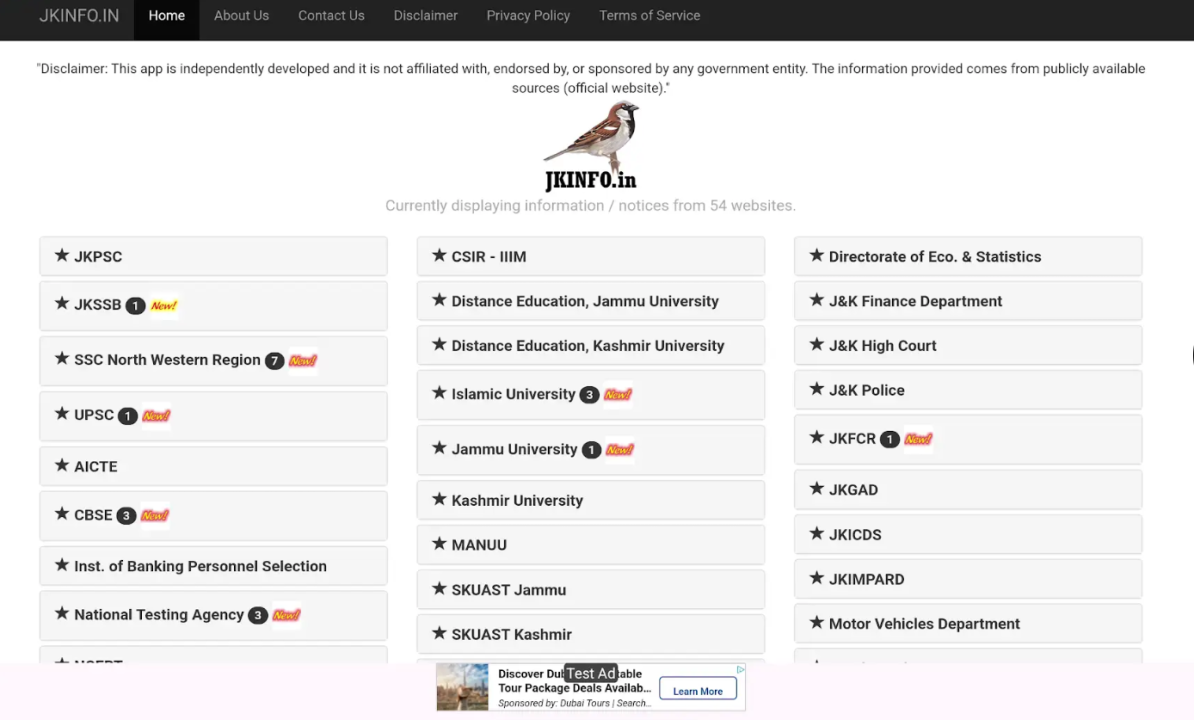Image resolution: width=1194 pixels, height=720 pixels.
Task: Open SKUAST Jammu row
Action: (591, 589)
